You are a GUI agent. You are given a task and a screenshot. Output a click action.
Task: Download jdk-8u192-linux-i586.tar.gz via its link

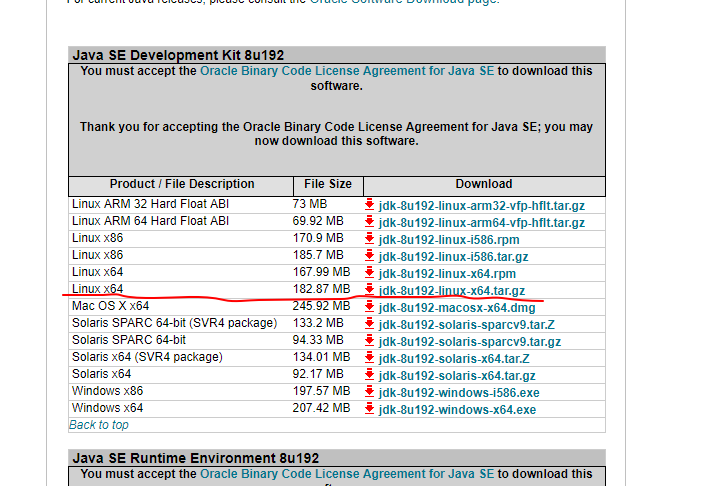click(x=454, y=256)
